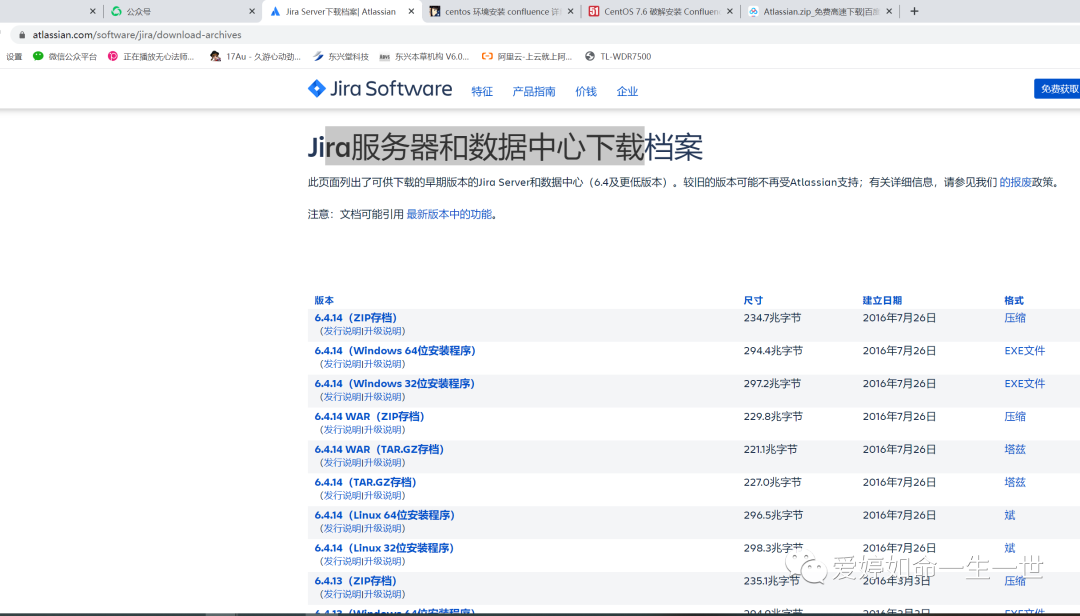
Task: Open 17Au 久游心动劲 bookmark
Action: pos(256,57)
